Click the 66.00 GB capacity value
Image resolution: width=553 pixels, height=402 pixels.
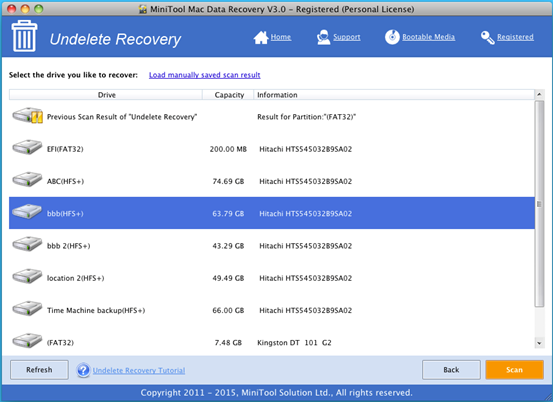tap(228, 311)
